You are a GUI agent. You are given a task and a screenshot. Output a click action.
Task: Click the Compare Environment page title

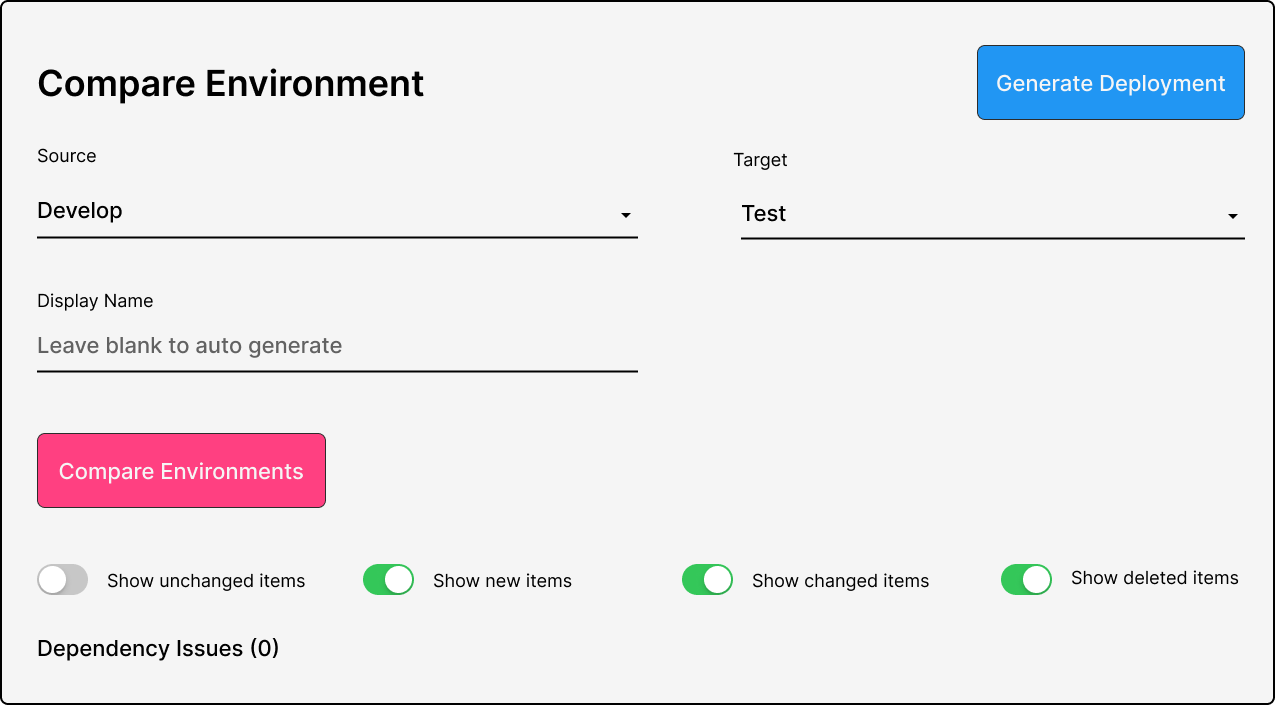pos(231,83)
